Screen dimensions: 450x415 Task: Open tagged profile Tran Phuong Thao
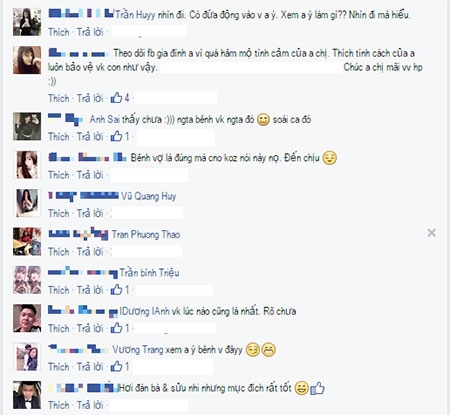coord(146,234)
